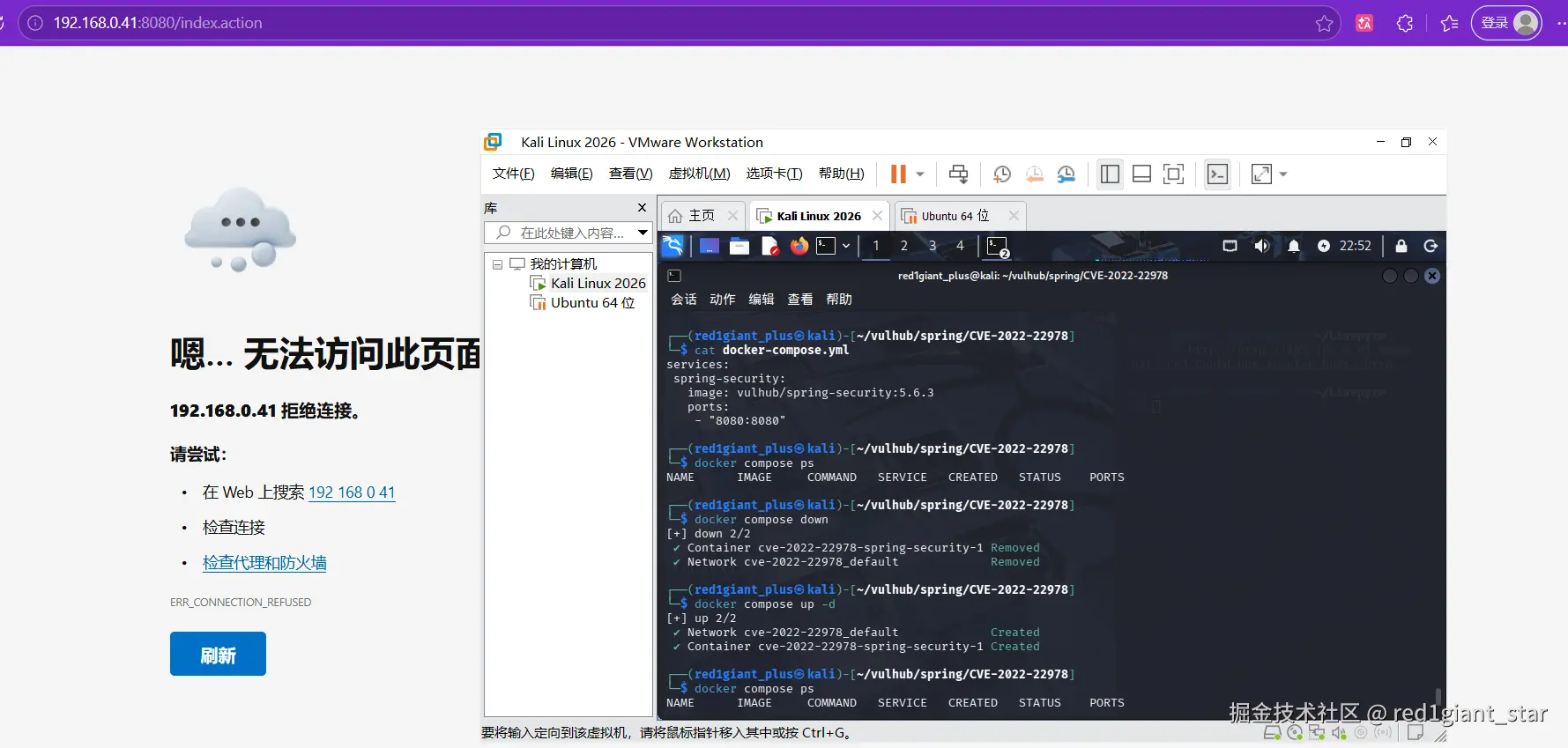Open the Kali volume control icon

(x=1262, y=246)
